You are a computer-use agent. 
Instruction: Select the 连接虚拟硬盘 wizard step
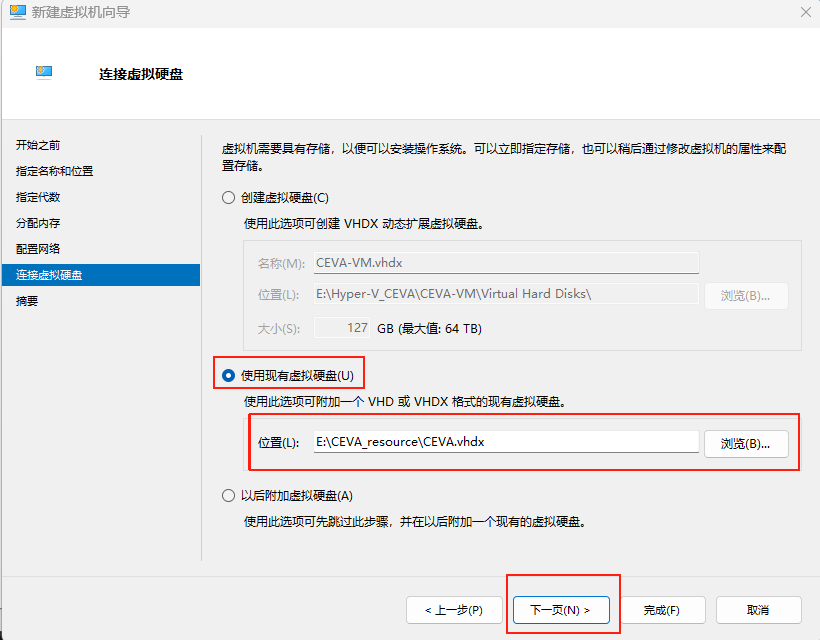click(101, 275)
